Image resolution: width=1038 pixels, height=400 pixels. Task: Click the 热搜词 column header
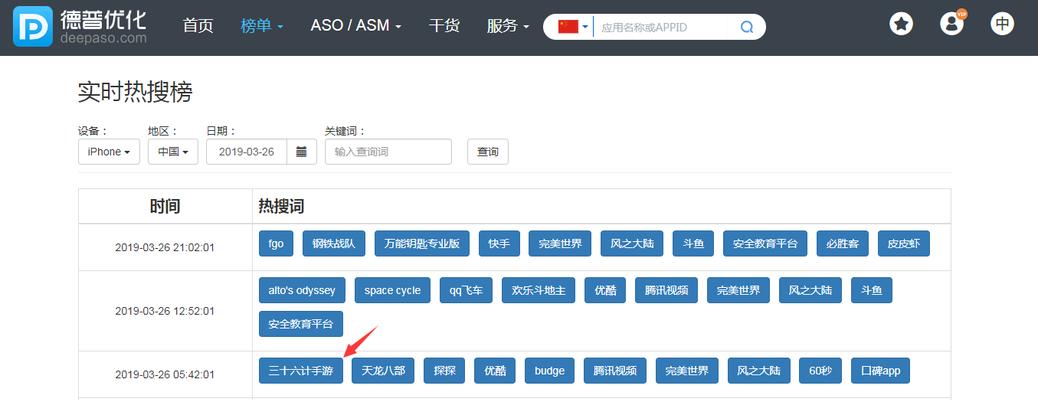click(281, 207)
